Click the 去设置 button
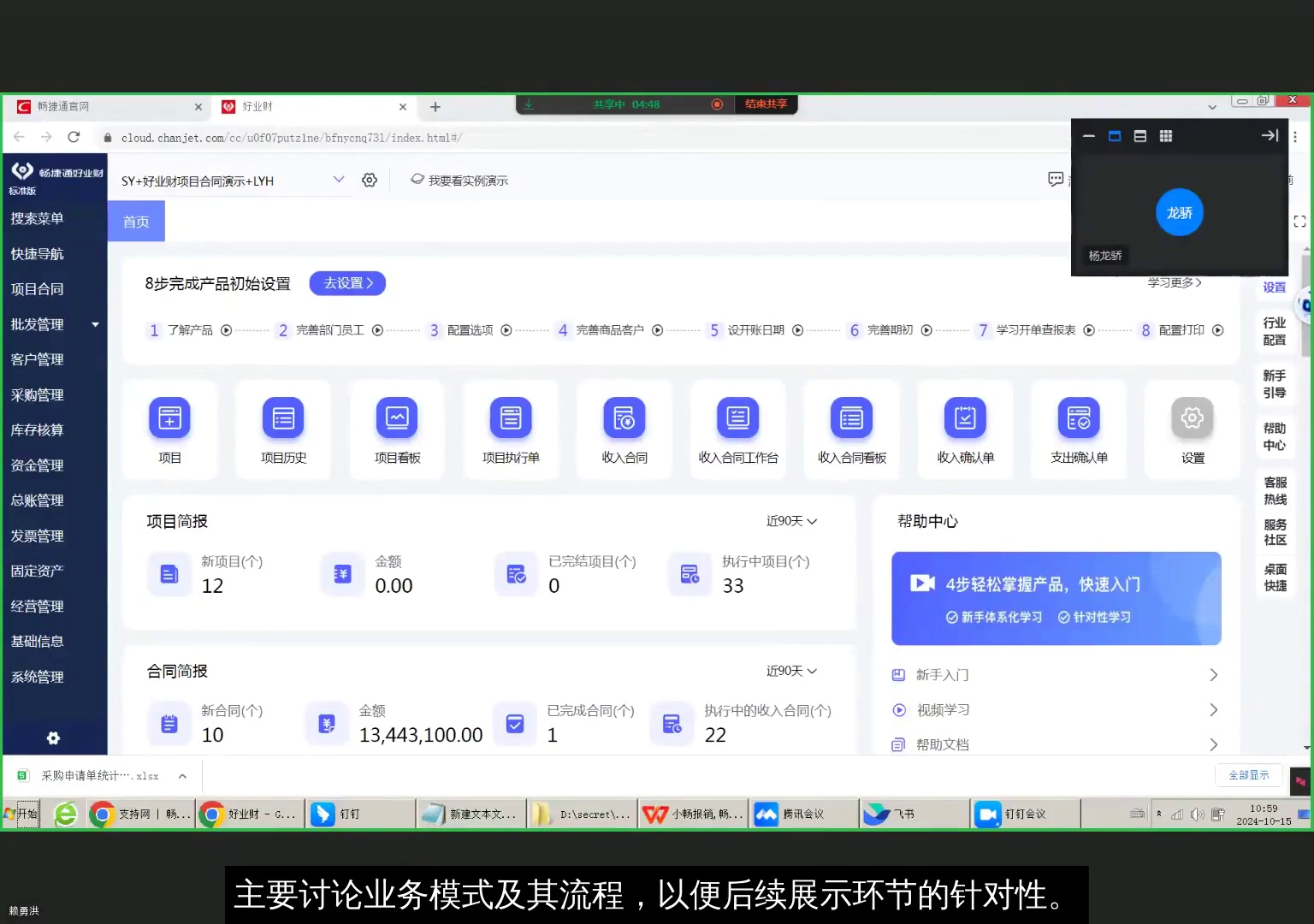Viewport: 1314px width, 924px height. (347, 283)
